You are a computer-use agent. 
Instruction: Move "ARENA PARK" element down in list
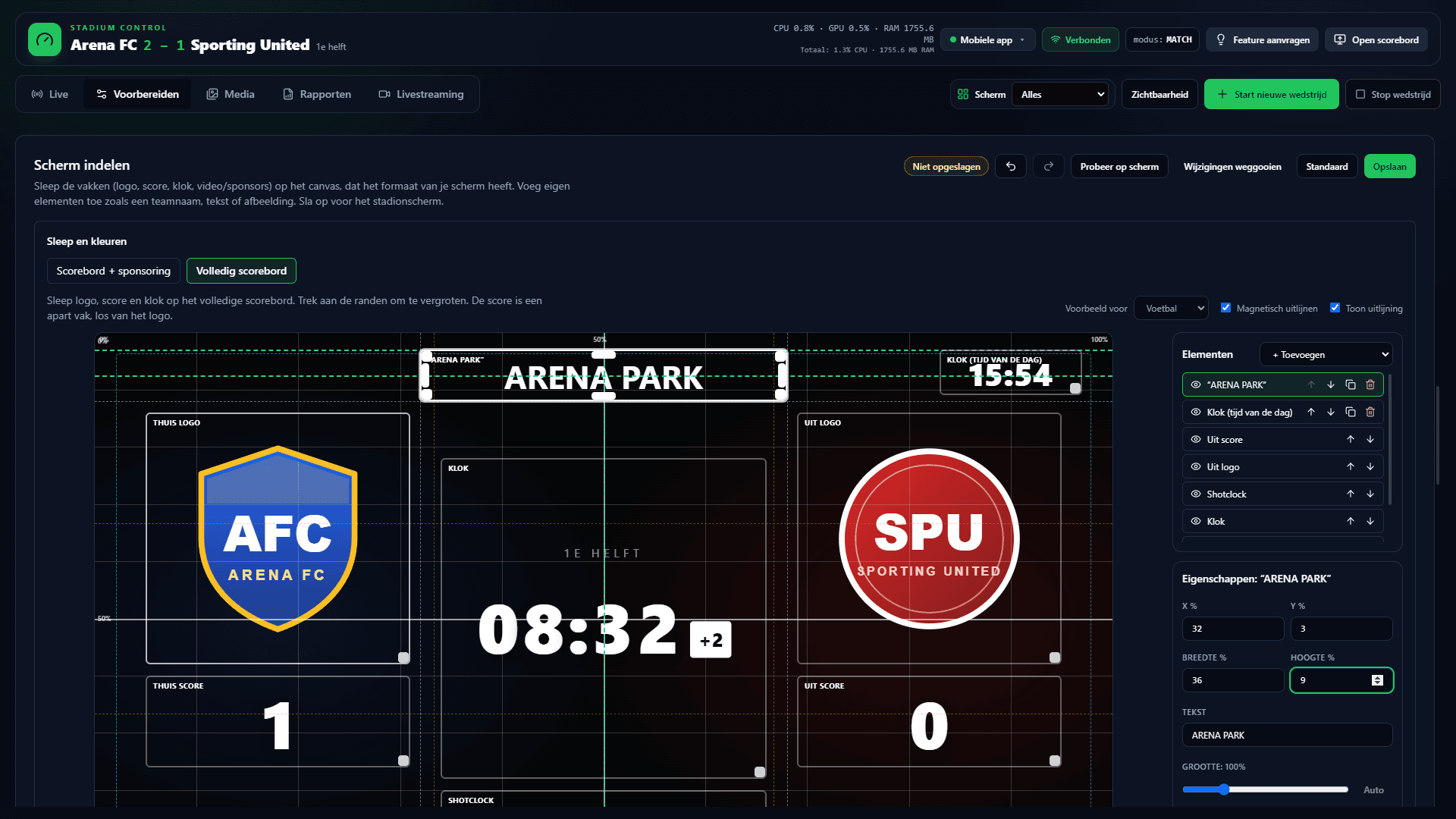pyautogui.click(x=1331, y=384)
